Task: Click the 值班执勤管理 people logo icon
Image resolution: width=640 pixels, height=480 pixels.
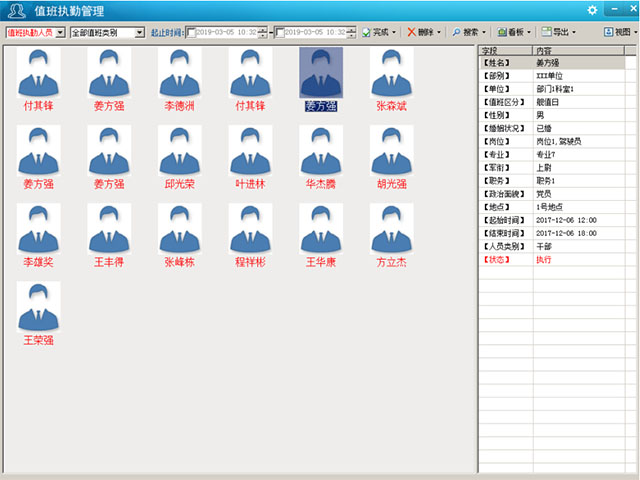Action: [x=17, y=11]
